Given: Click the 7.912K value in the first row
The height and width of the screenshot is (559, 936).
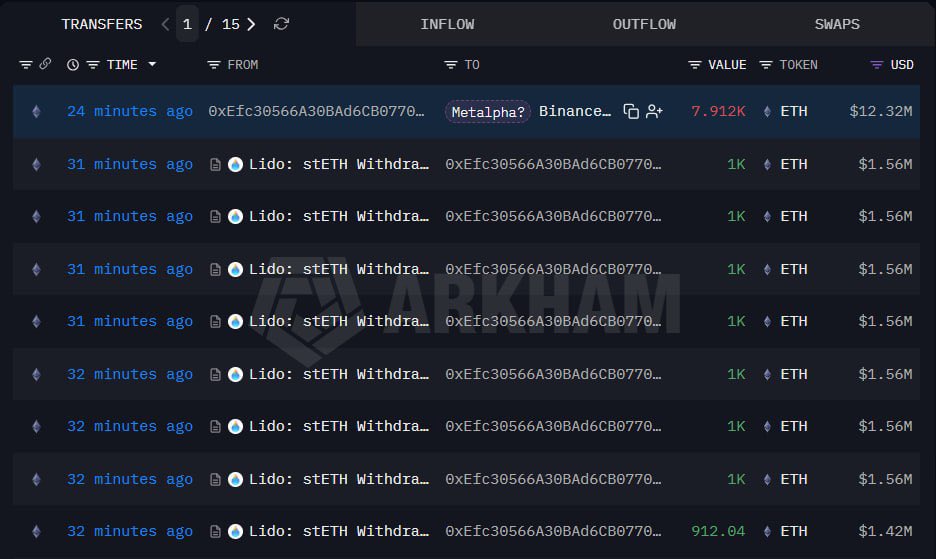Looking at the screenshot, I should (x=718, y=112).
